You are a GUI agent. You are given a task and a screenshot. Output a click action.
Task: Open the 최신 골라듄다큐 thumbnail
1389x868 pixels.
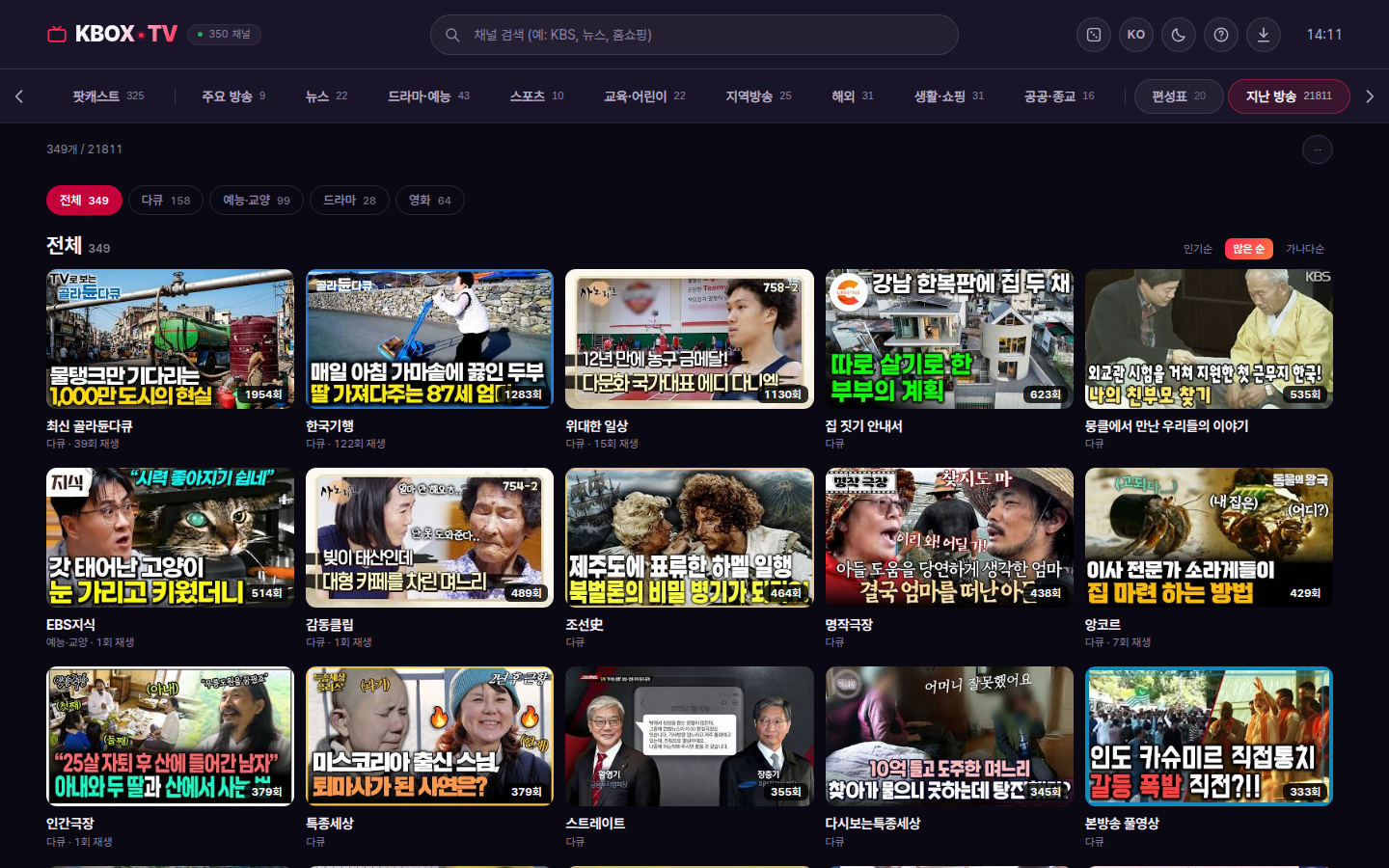(170, 339)
